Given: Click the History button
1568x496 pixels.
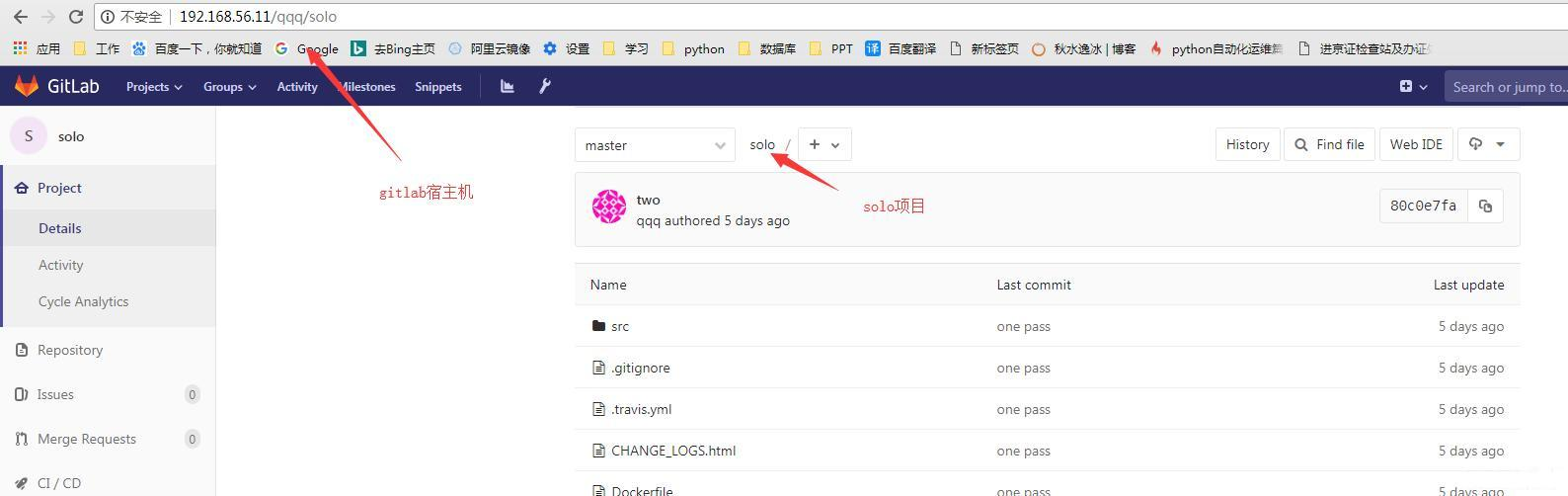Looking at the screenshot, I should point(1247,144).
